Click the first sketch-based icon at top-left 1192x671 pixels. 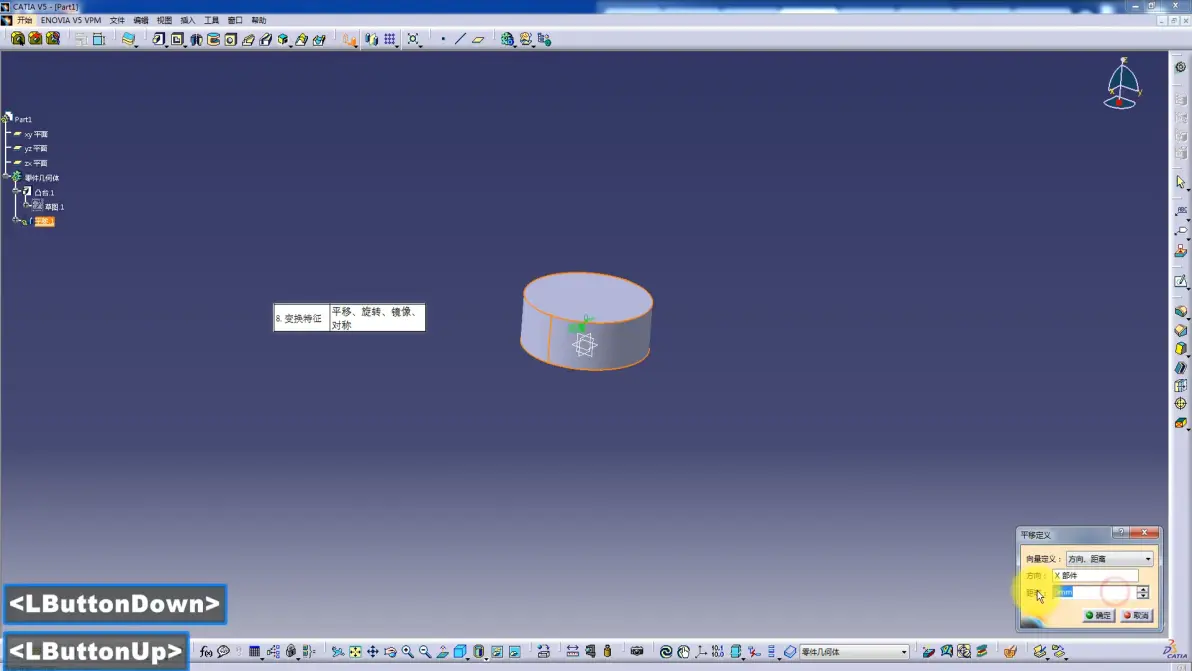pyautogui.click(x=17, y=39)
